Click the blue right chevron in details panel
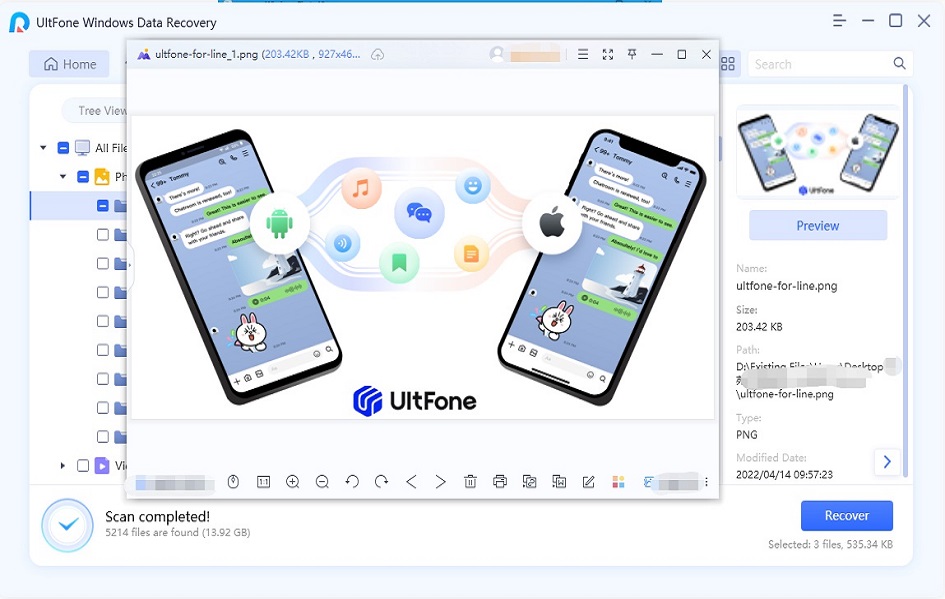The image size is (945, 599). (x=887, y=462)
